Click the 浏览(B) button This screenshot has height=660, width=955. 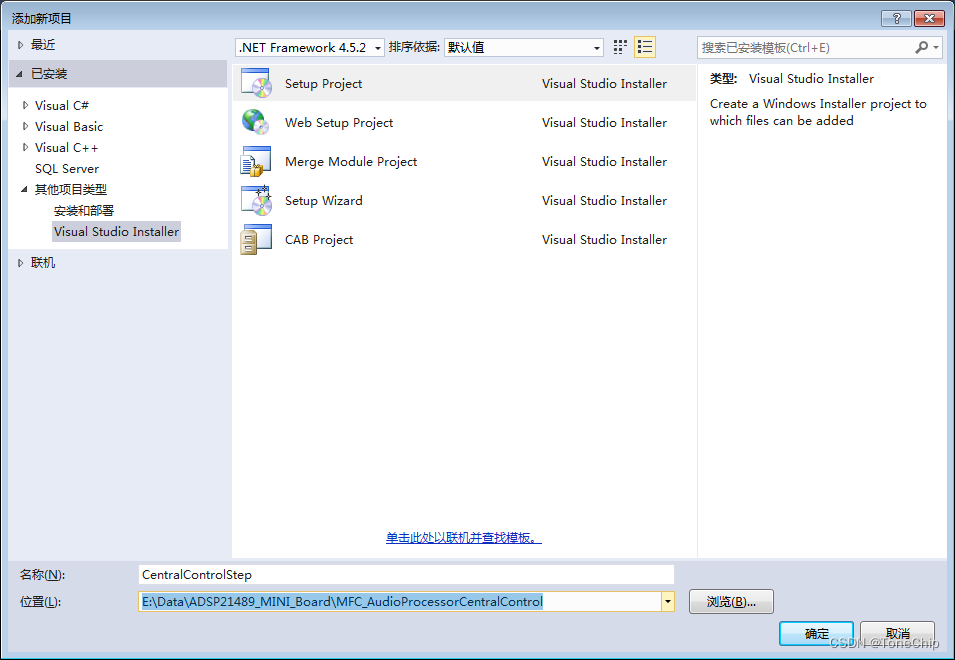730,601
